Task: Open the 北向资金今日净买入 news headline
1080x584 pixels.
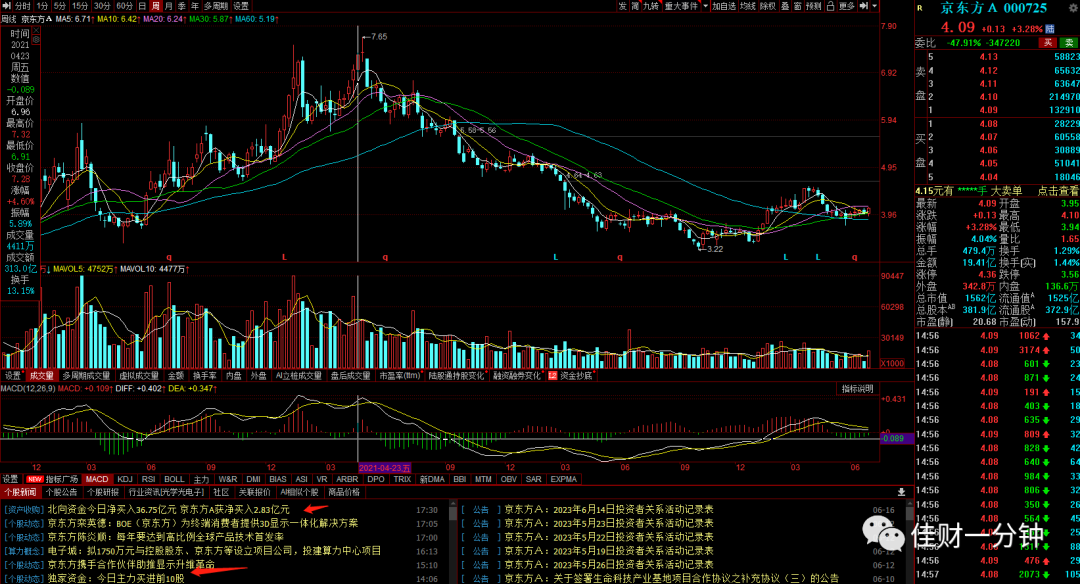Action: point(169,510)
